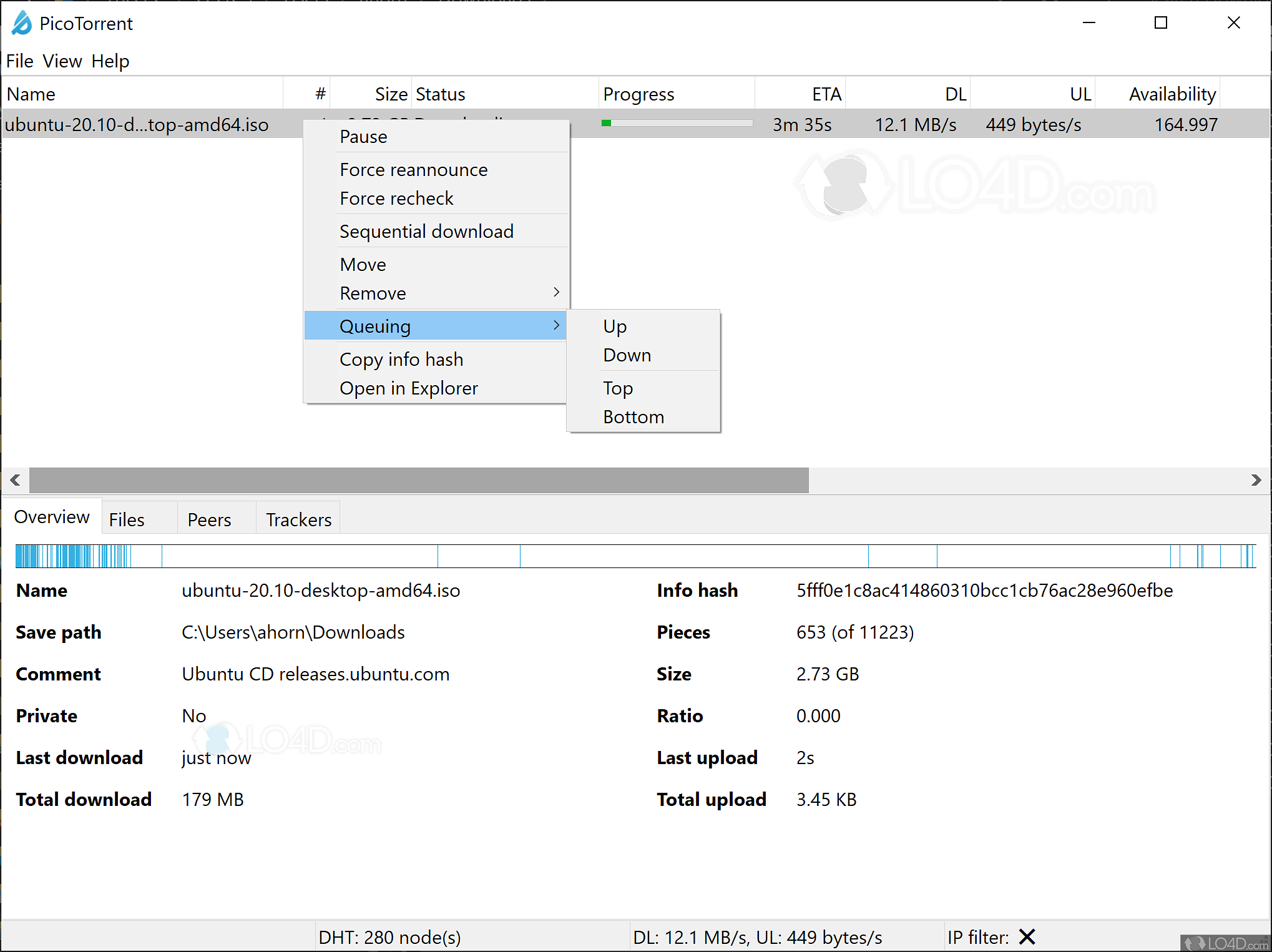Switch to the Peers tab
Viewport: 1272px width, 952px height.
209,518
